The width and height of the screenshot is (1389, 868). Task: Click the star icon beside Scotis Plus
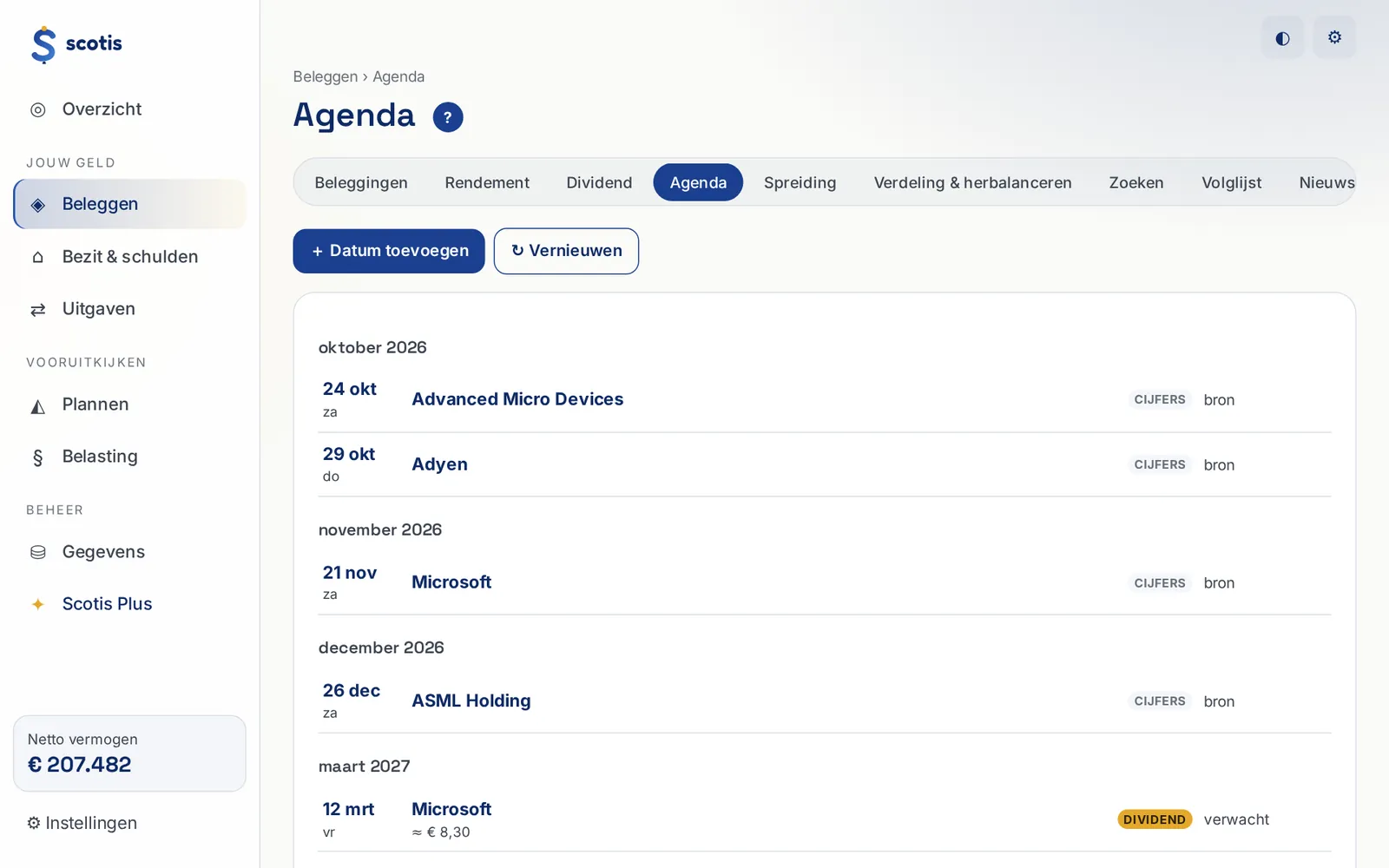click(x=38, y=604)
